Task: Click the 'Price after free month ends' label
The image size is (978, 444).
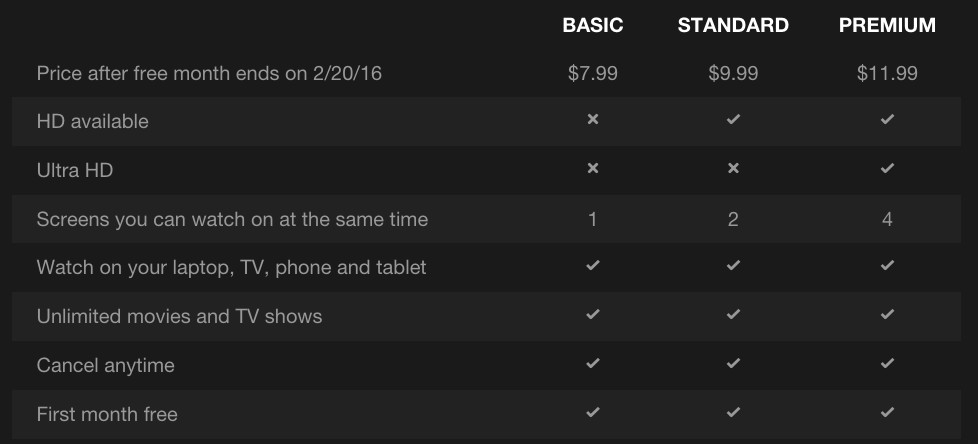Action: click(208, 73)
